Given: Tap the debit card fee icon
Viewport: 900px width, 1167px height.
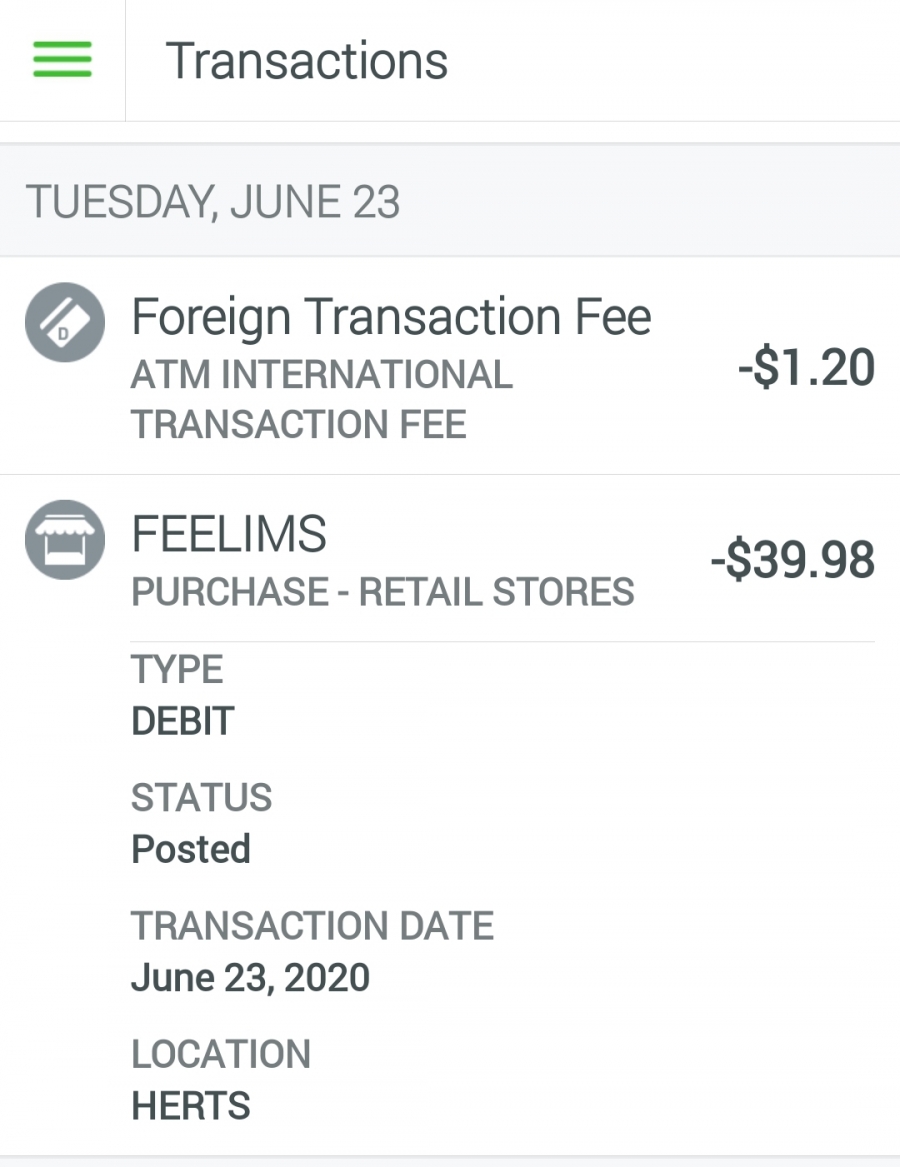Looking at the screenshot, I should (65, 322).
